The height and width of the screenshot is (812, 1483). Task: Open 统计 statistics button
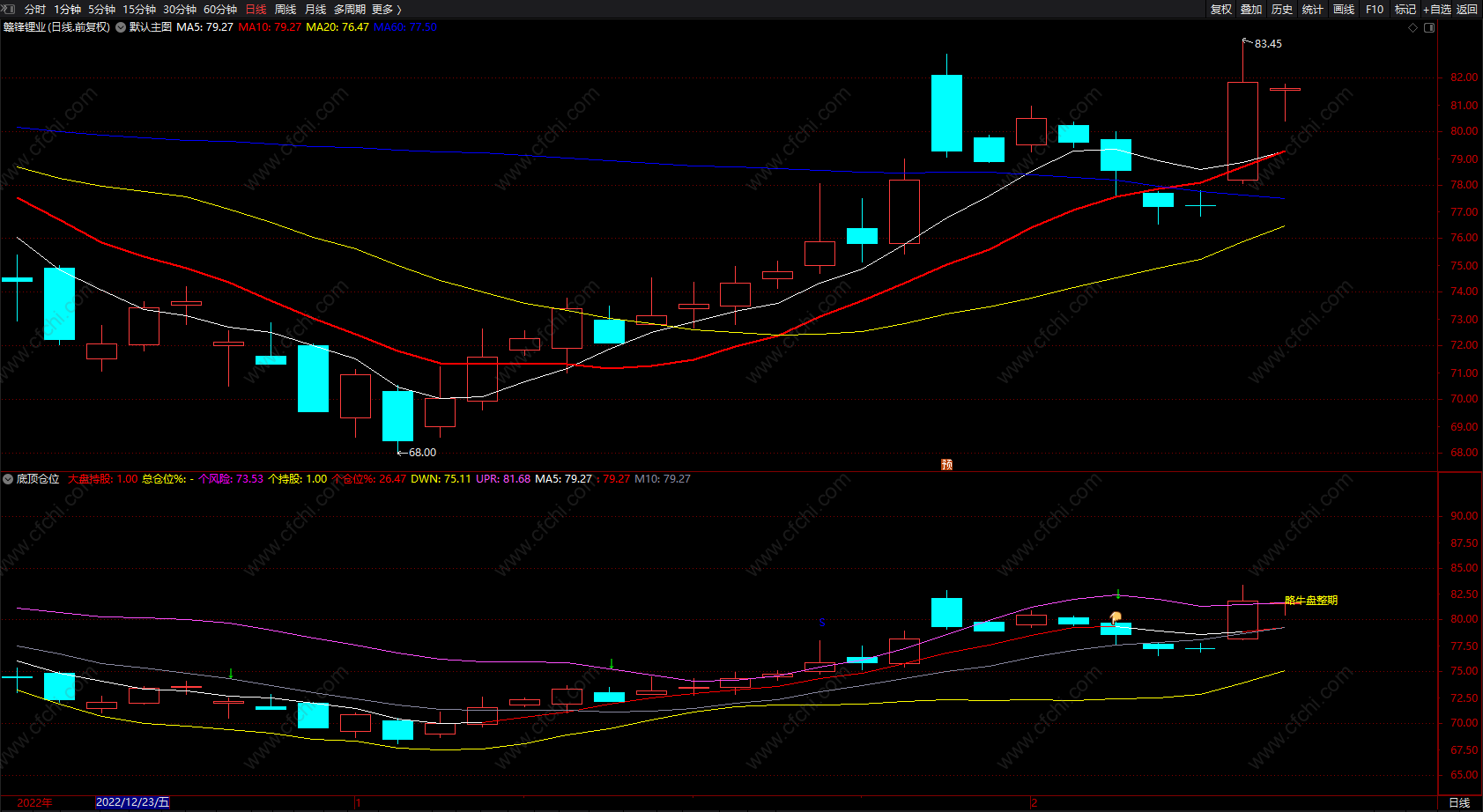pos(1313,9)
